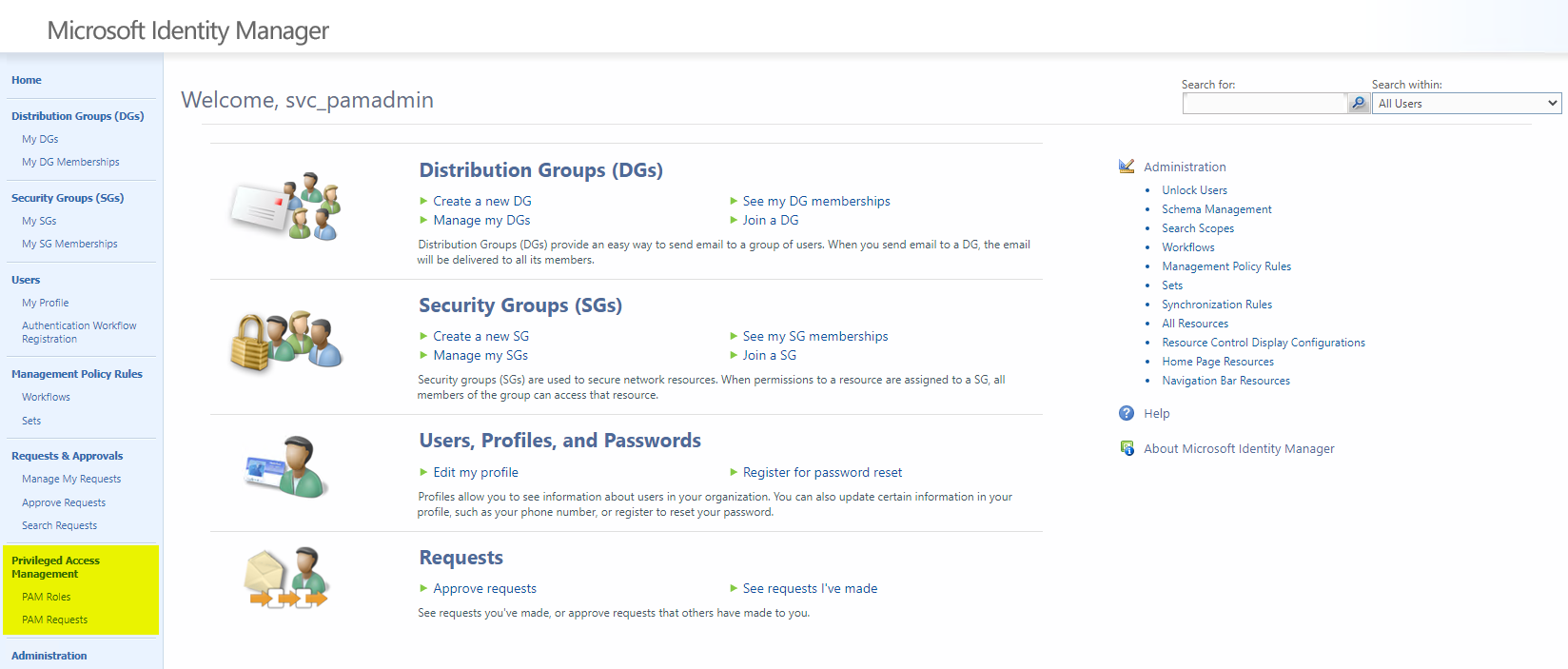The width and height of the screenshot is (1568, 669).
Task: Open Register for password reset
Action: point(822,472)
